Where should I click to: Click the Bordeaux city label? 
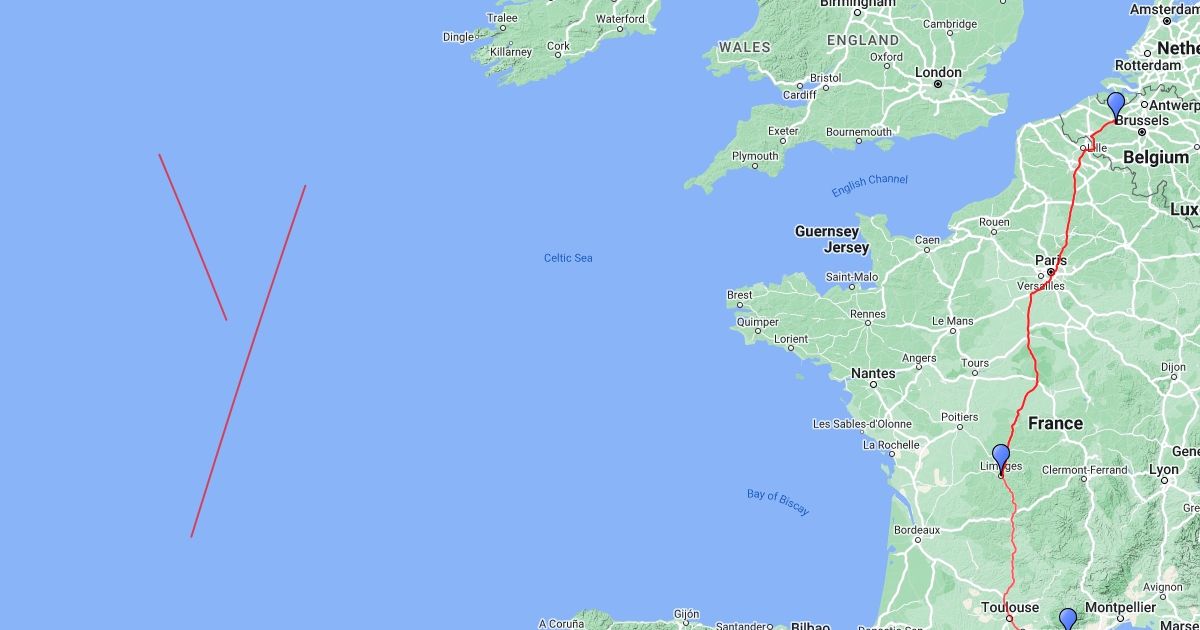point(917,529)
